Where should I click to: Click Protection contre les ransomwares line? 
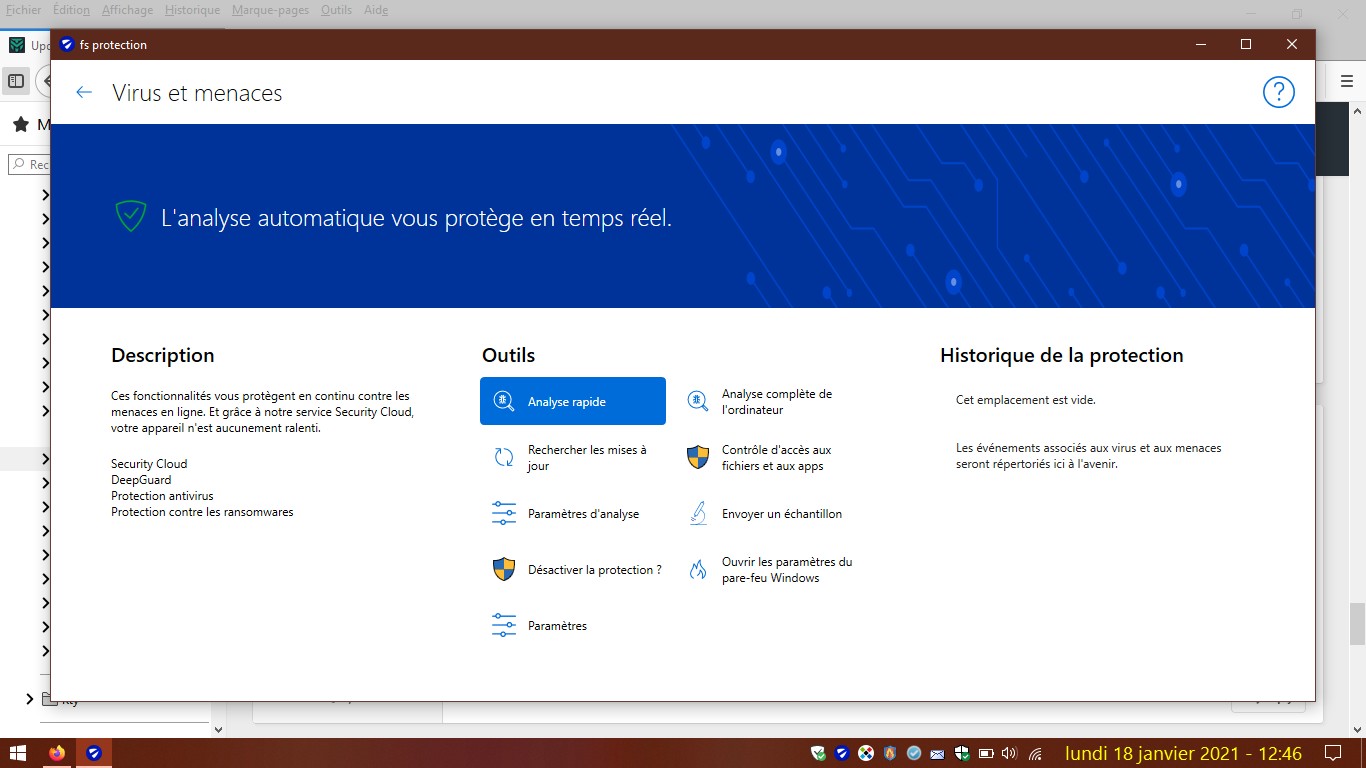click(202, 512)
